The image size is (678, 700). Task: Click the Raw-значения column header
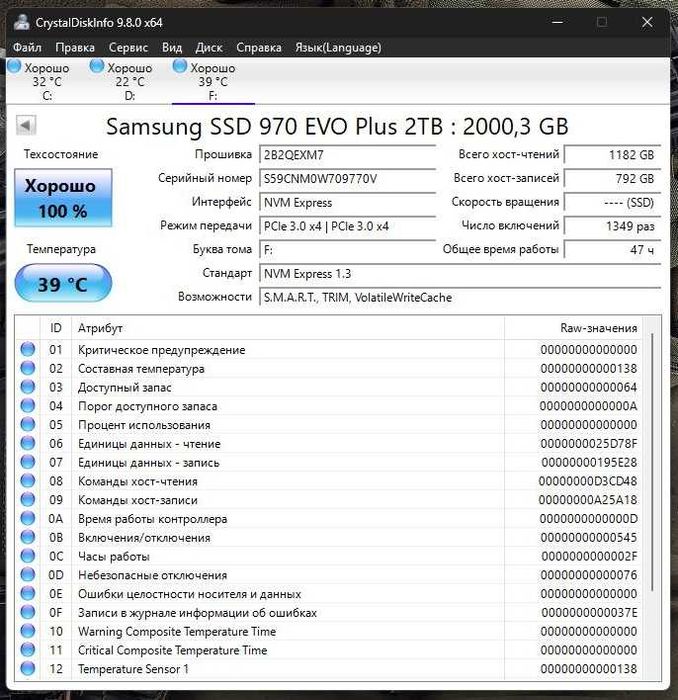(x=574, y=328)
